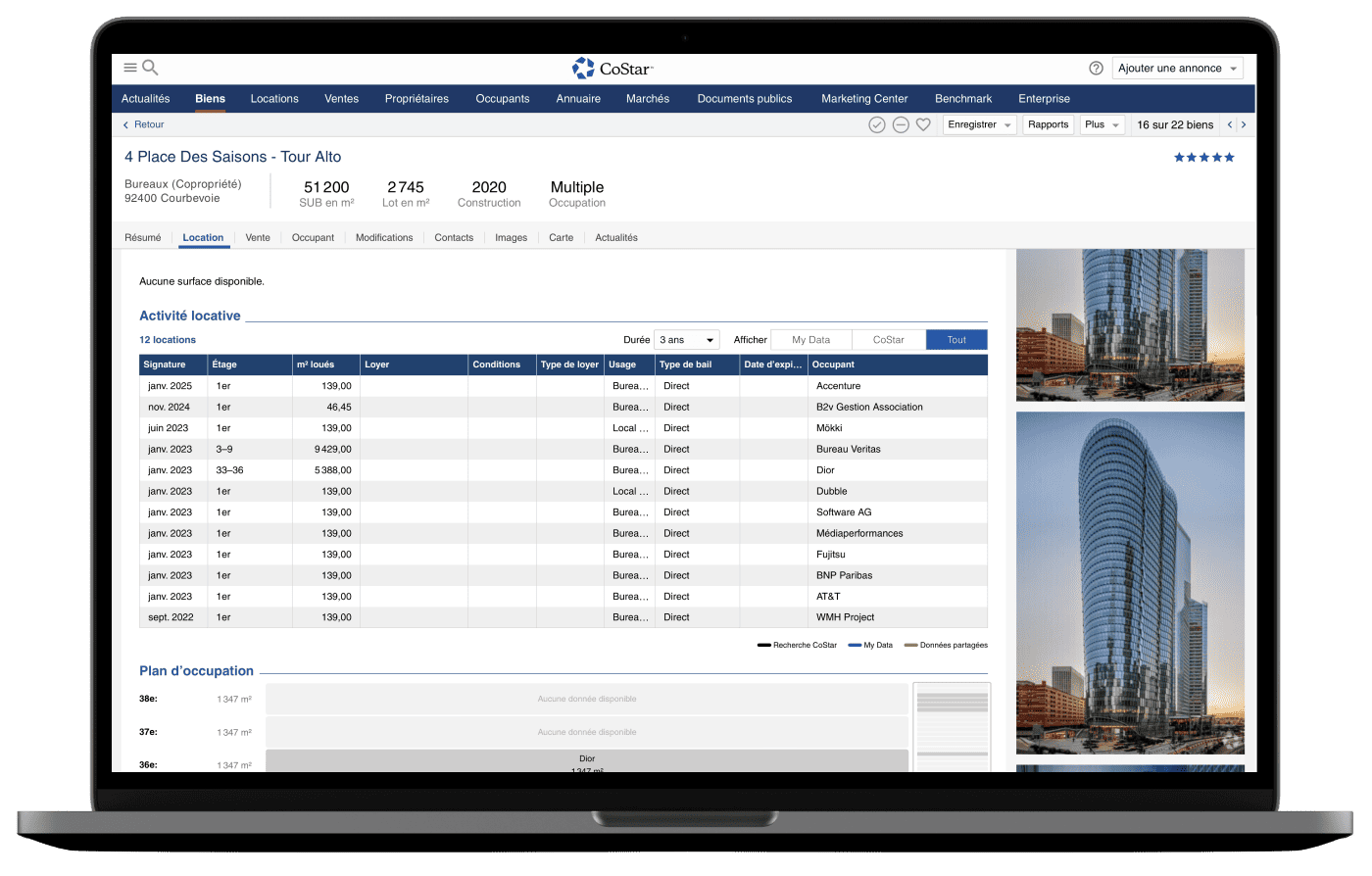The height and width of the screenshot is (876, 1372).
Task: Open the Durée 3 ans dropdown
Action: 686,340
